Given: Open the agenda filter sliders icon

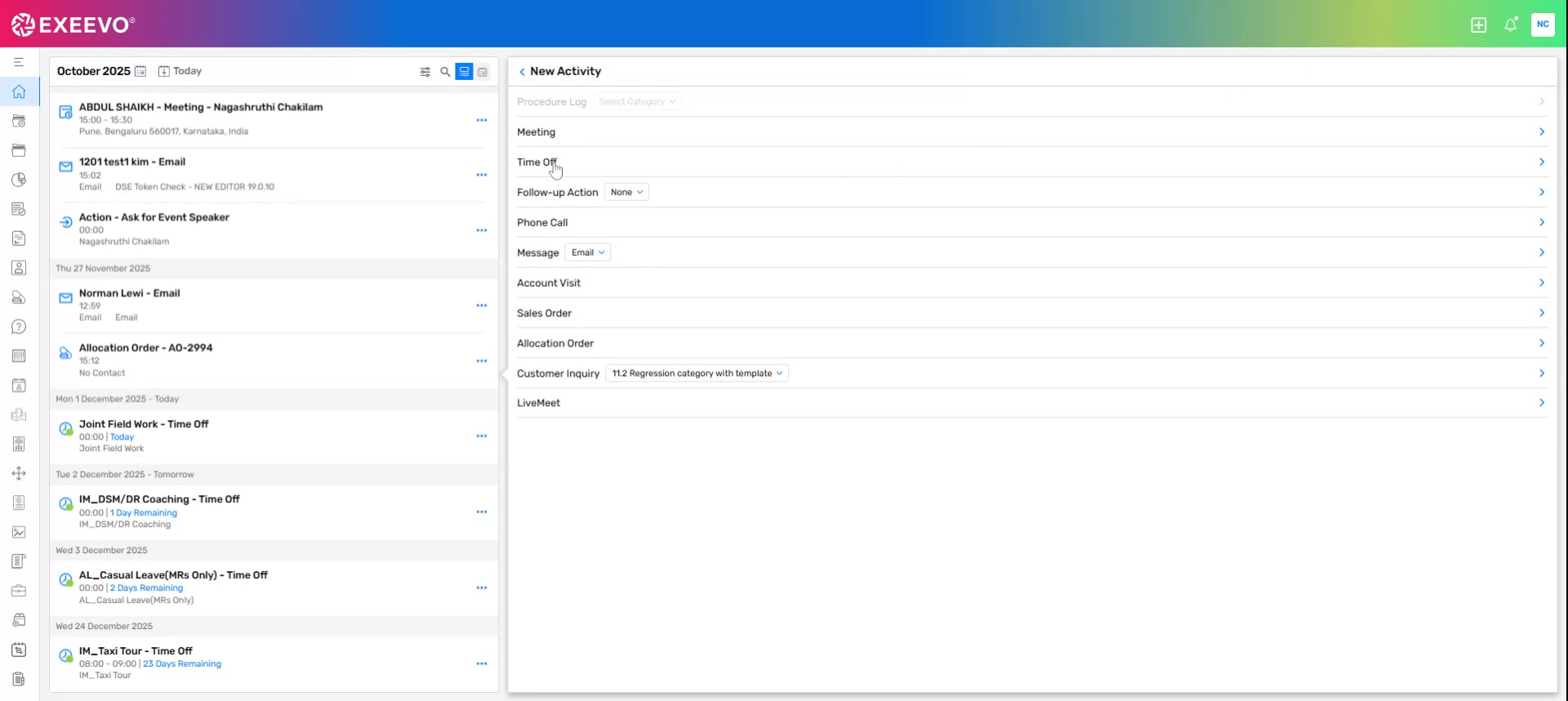Looking at the screenshot, I should coord(425,72).
